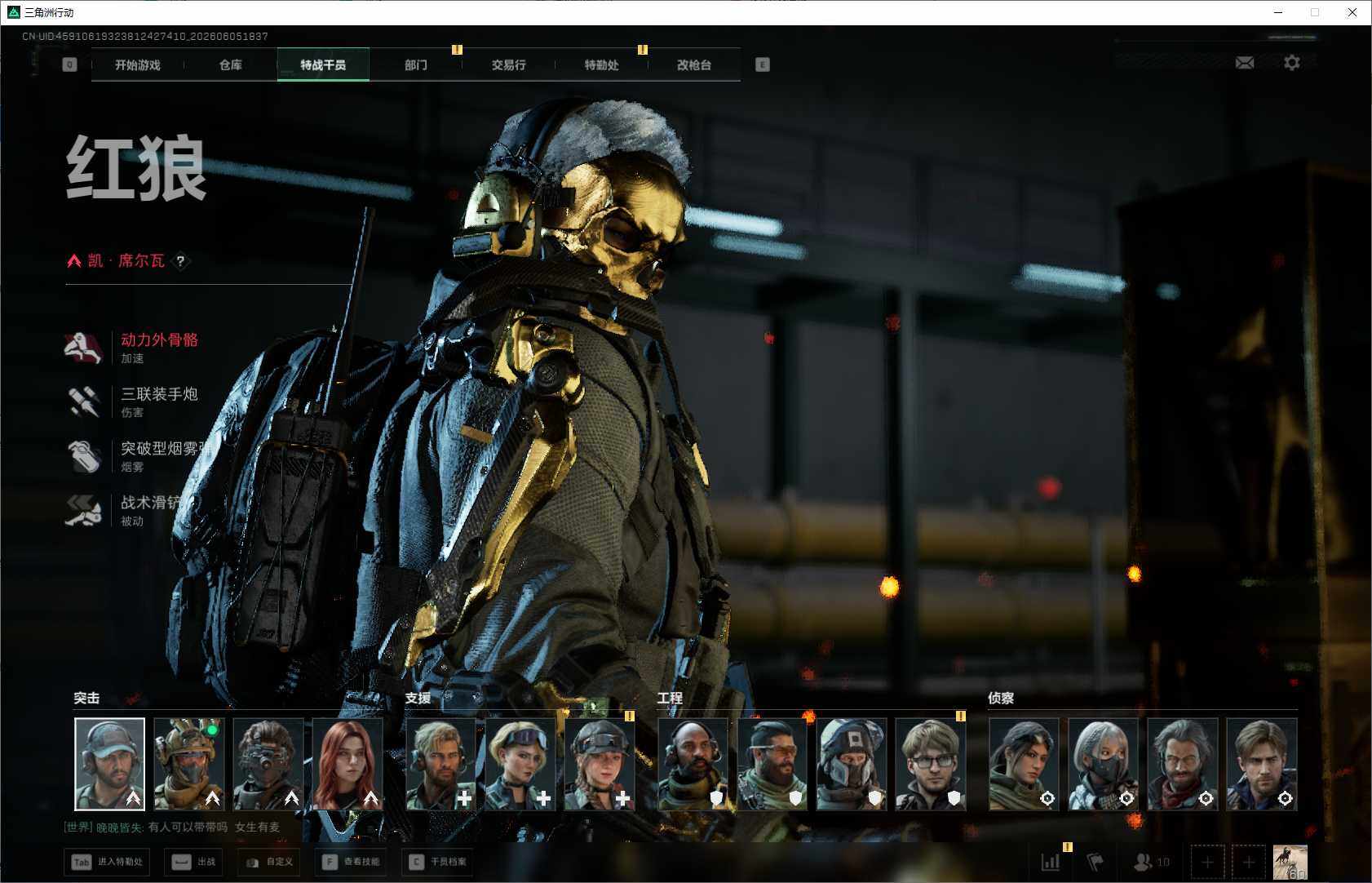The width and height of the screenshot is (1372, 883).
Task: Click the 工程 category label
Action: tap(671, 699)
